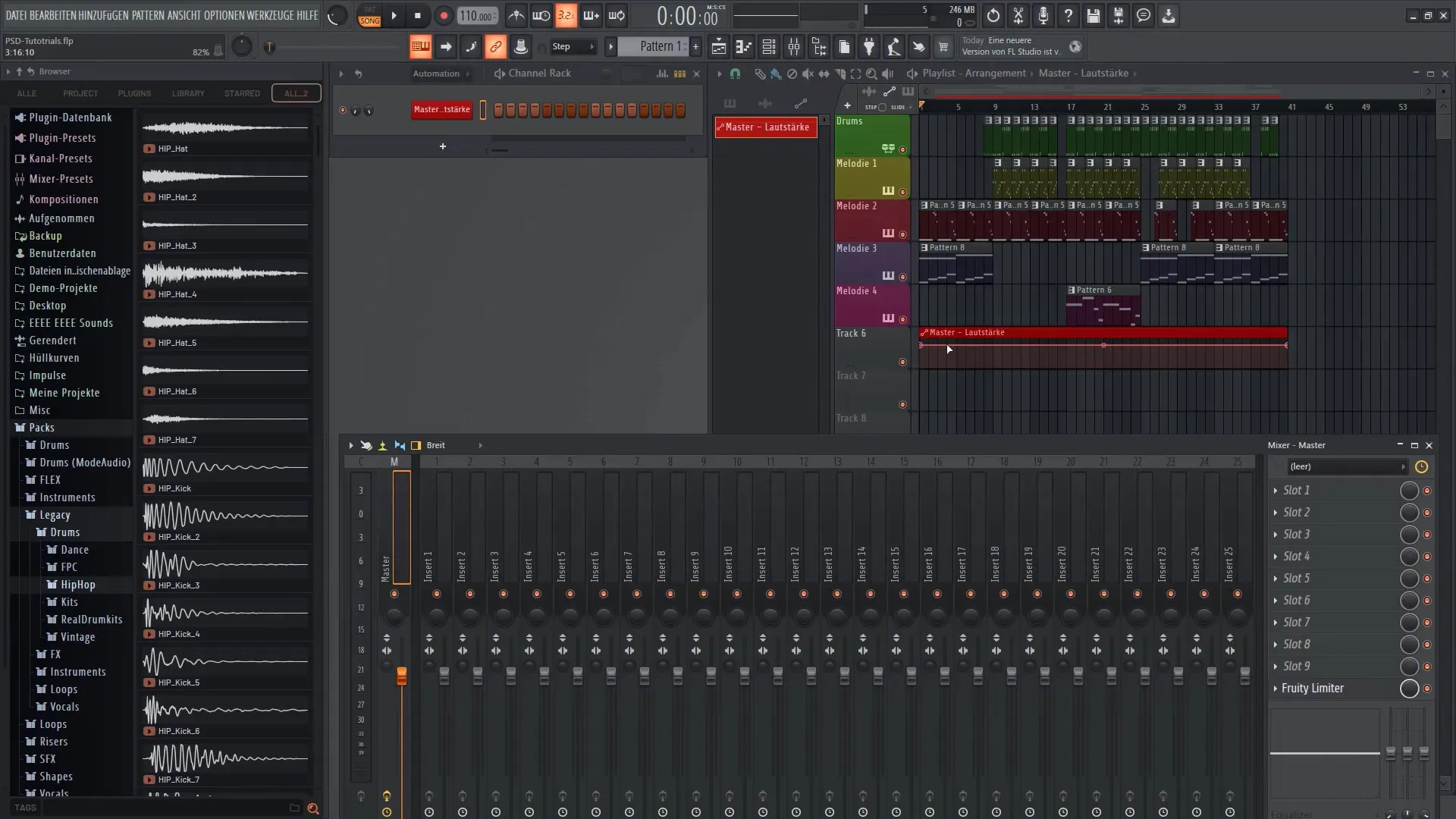The width and height of the screenshot is (1456, 819).
Task: Click the Master..tstärke channel button
Action: pos(441,110)
